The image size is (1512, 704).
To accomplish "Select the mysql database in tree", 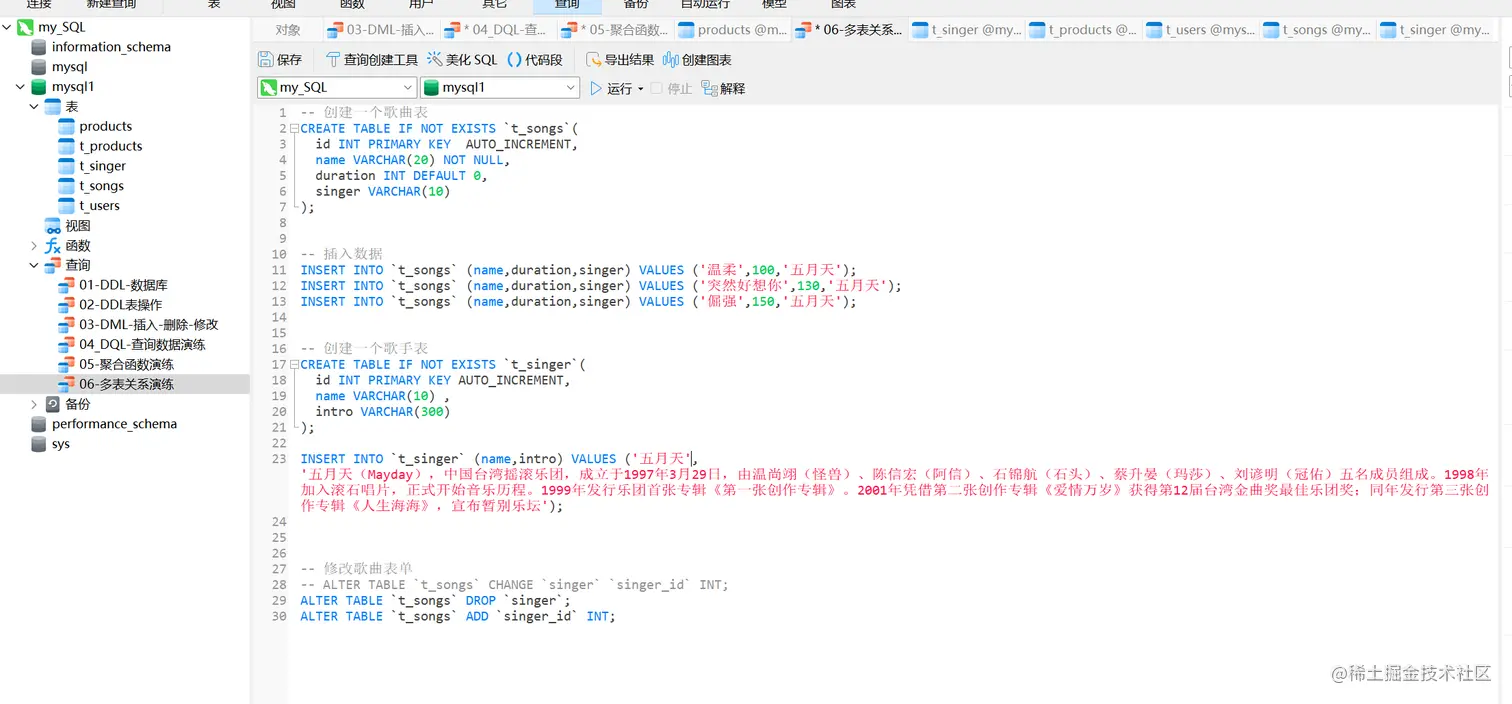I will 70,67.
